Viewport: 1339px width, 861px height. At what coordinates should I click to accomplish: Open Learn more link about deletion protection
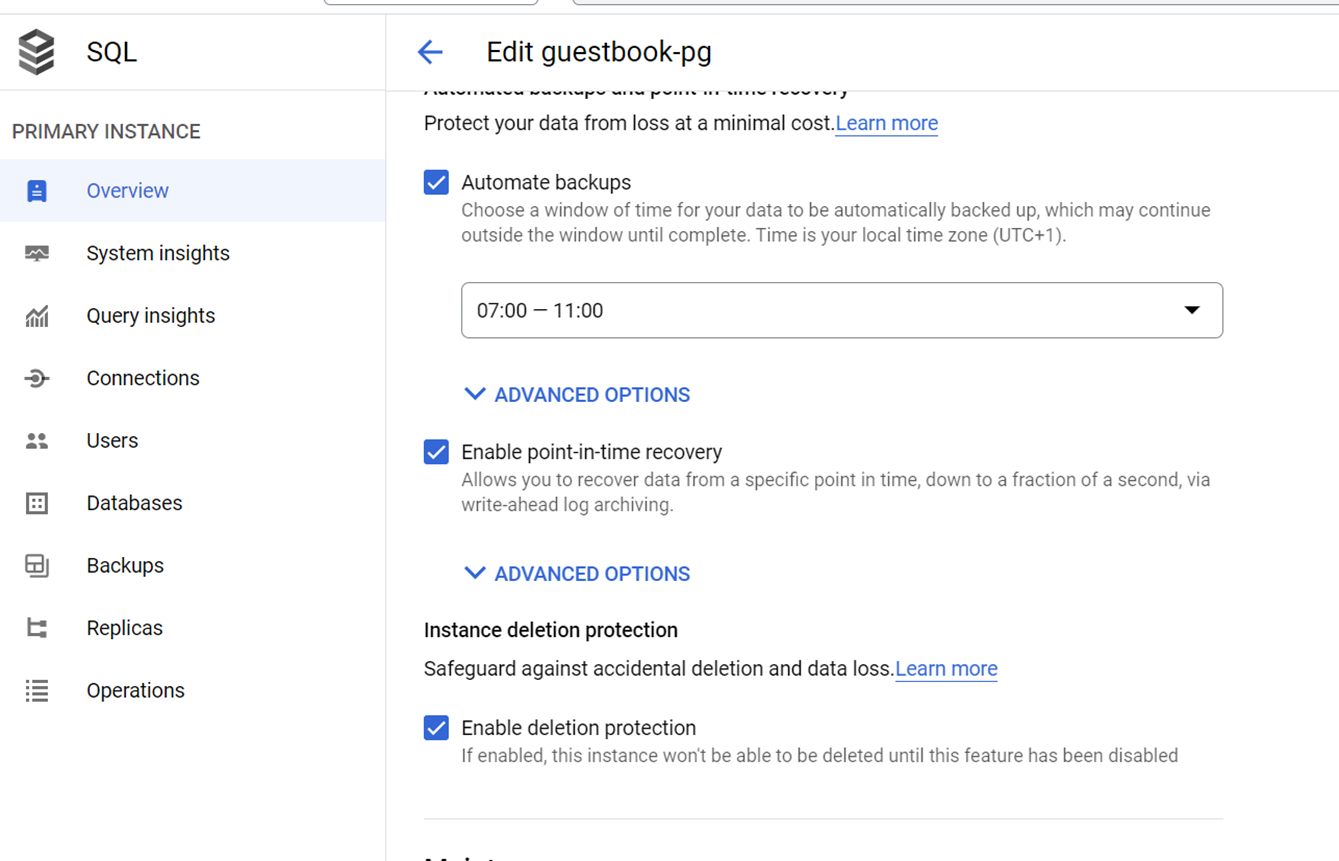pyautogui.click(x=946, y=669)
